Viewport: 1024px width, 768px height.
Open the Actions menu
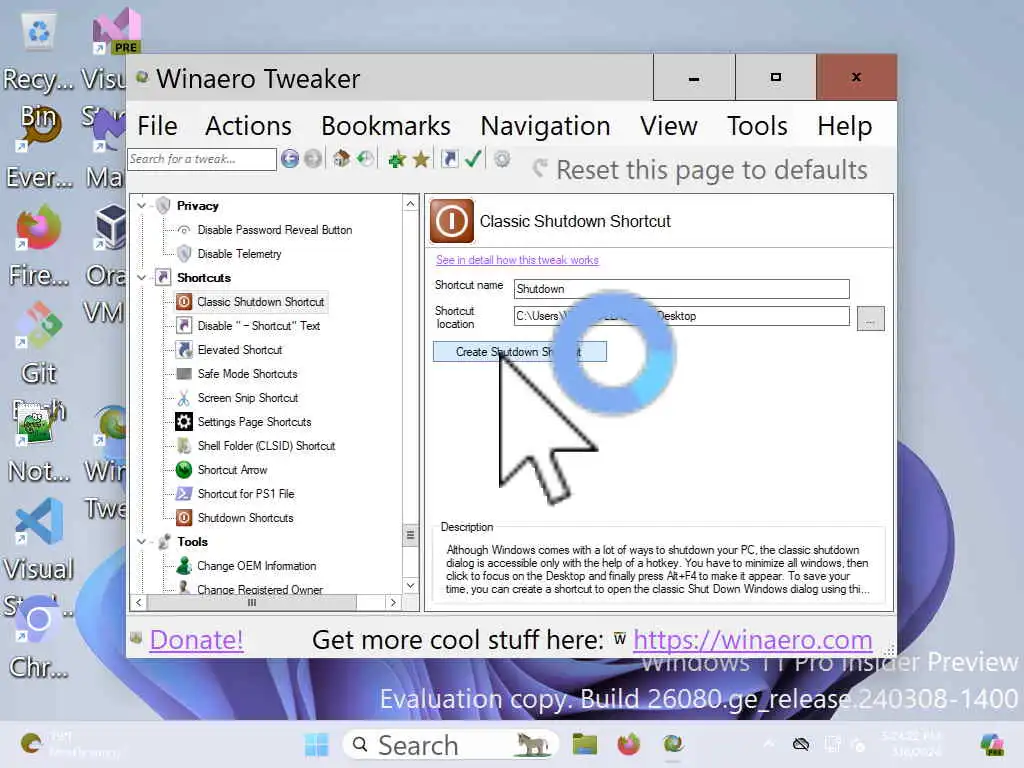(248, 126)
